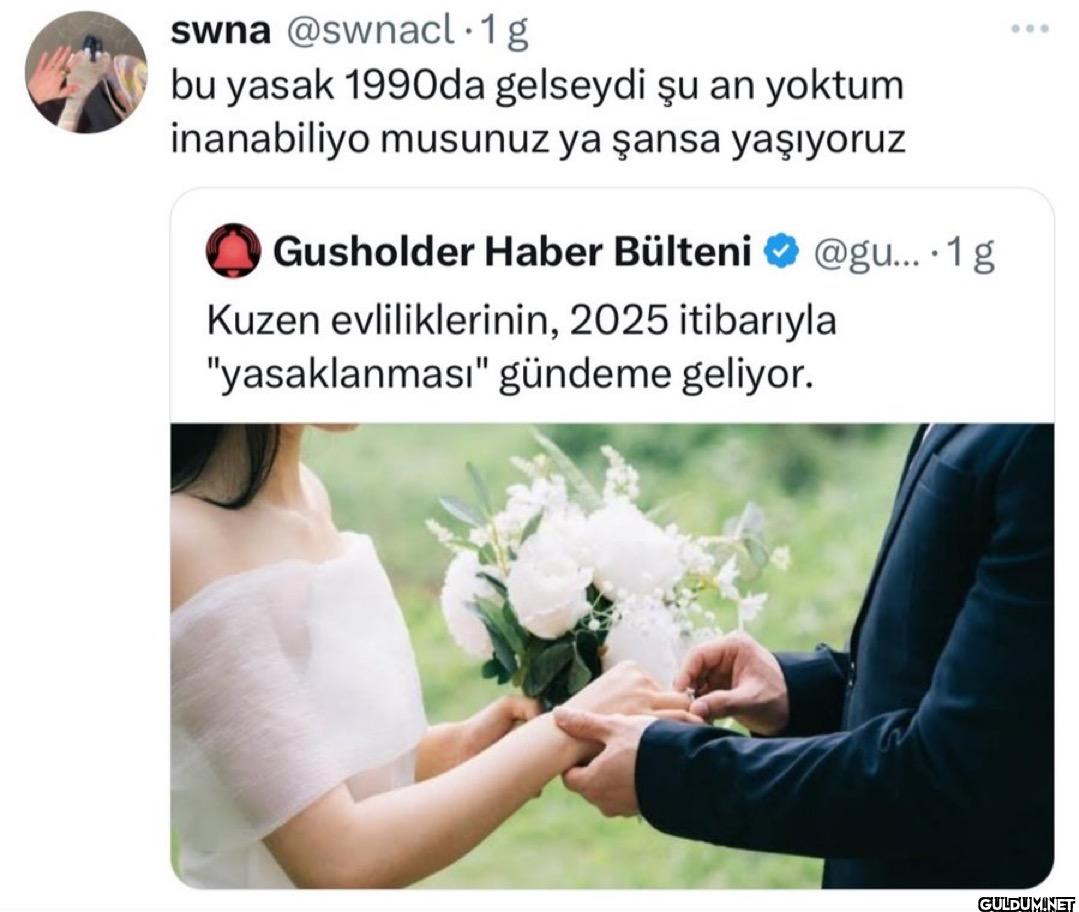
Task: Open swna's profile avatar
Action: click(86, 72)
